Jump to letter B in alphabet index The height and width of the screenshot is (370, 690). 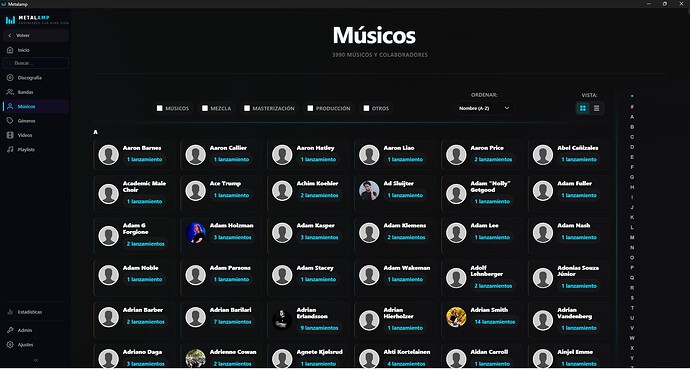(x=632, y=127)
